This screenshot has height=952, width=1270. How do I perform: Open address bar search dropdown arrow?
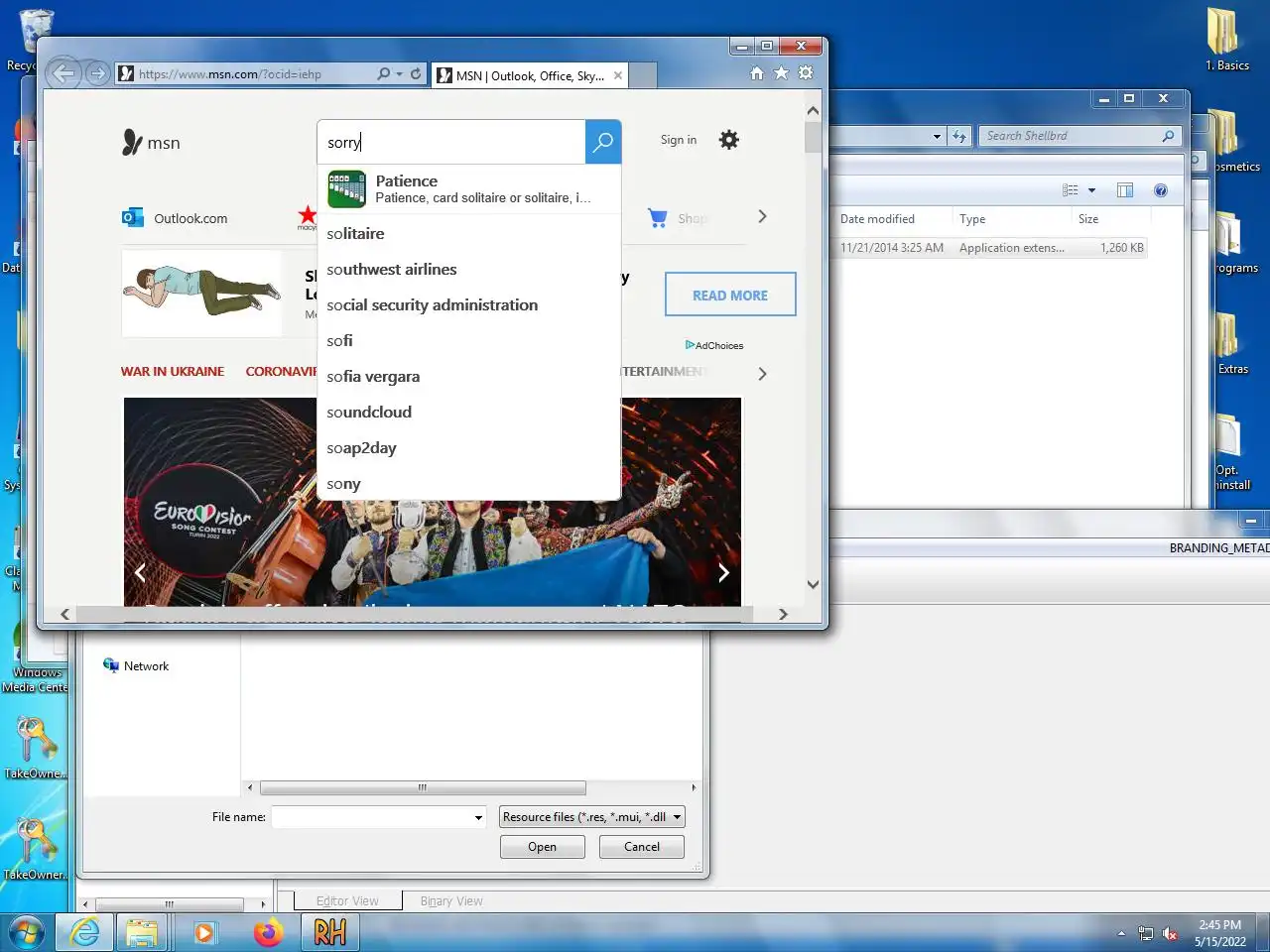click(x=399, y=73)
